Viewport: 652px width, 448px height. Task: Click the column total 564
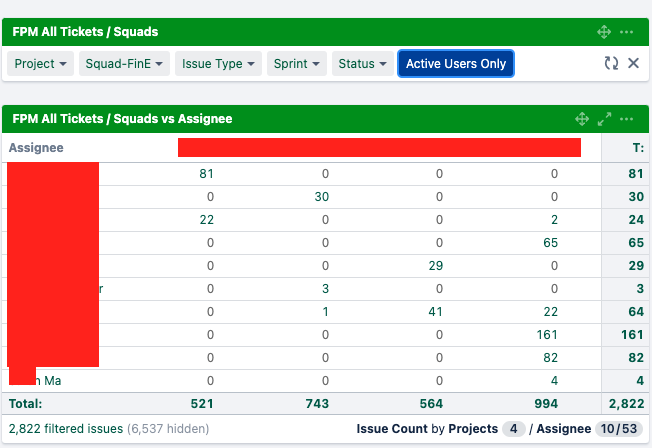(x=431, y=403)
